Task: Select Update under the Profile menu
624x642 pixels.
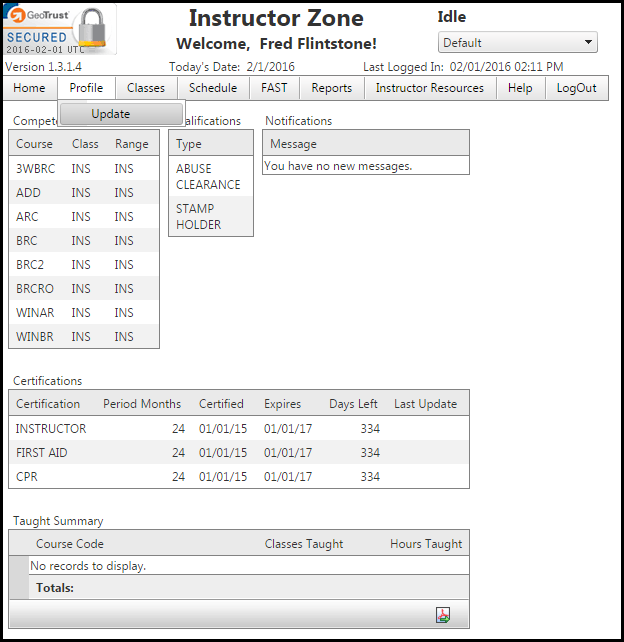Action: [x=111, y=114]
